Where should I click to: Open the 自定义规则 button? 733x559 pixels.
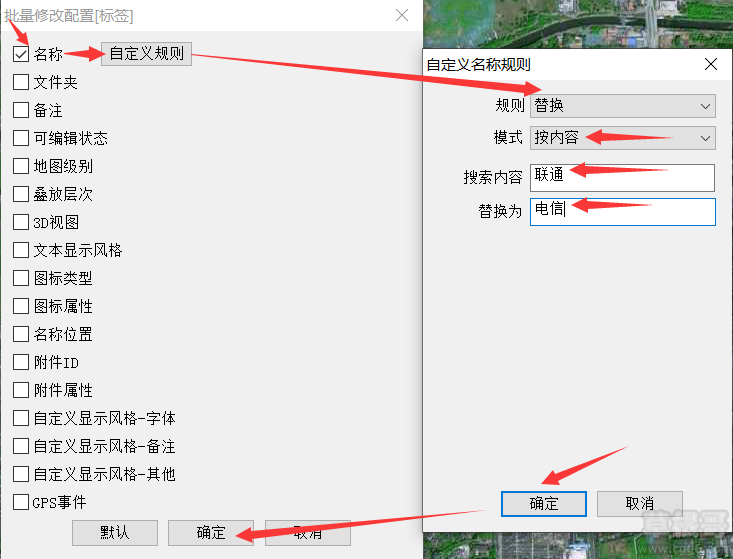146,54
